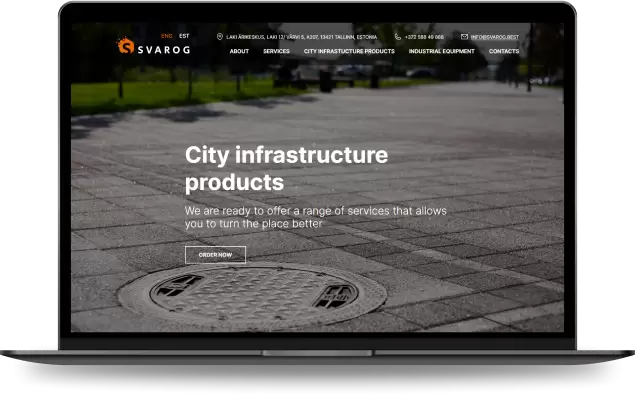635x398 pixels.
Task: Switch language to ENG
Action: click(166, 36)
